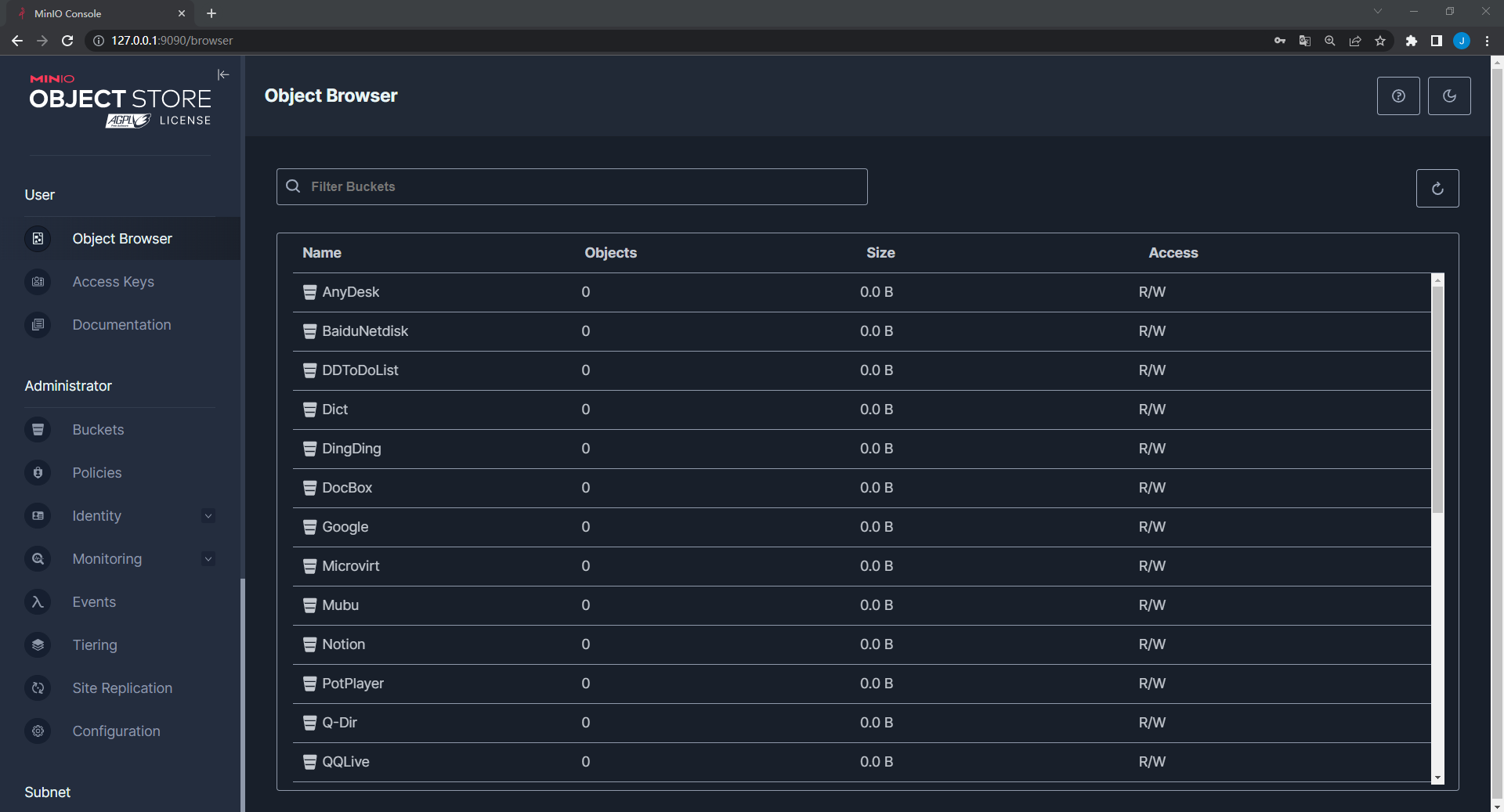Collapse the sidebar menu arrow icon
This screenshot has width=1504, height=812.
[x=223, y=74]
